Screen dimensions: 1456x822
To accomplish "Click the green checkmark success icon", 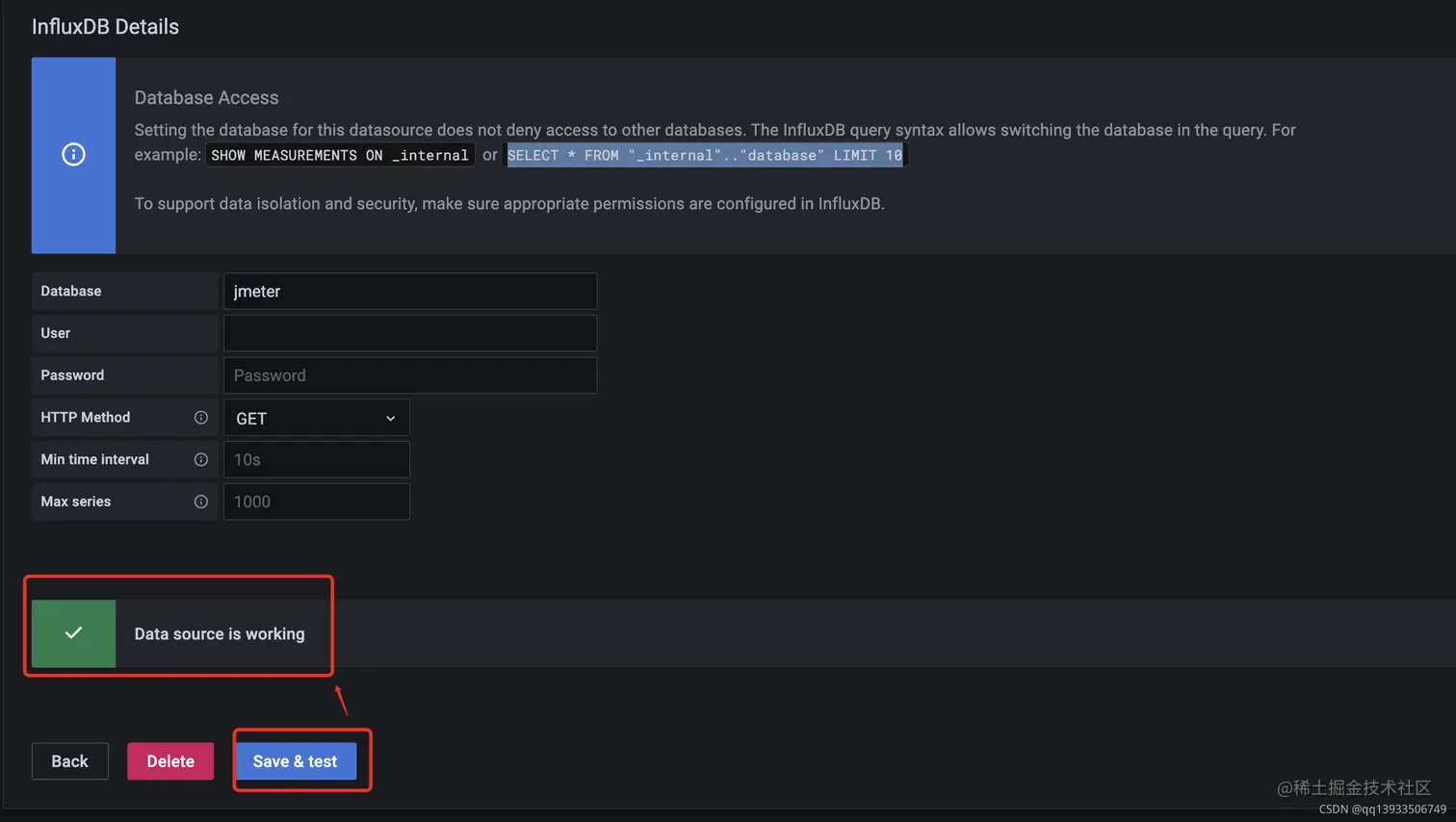I will click(x=73, y=633).
